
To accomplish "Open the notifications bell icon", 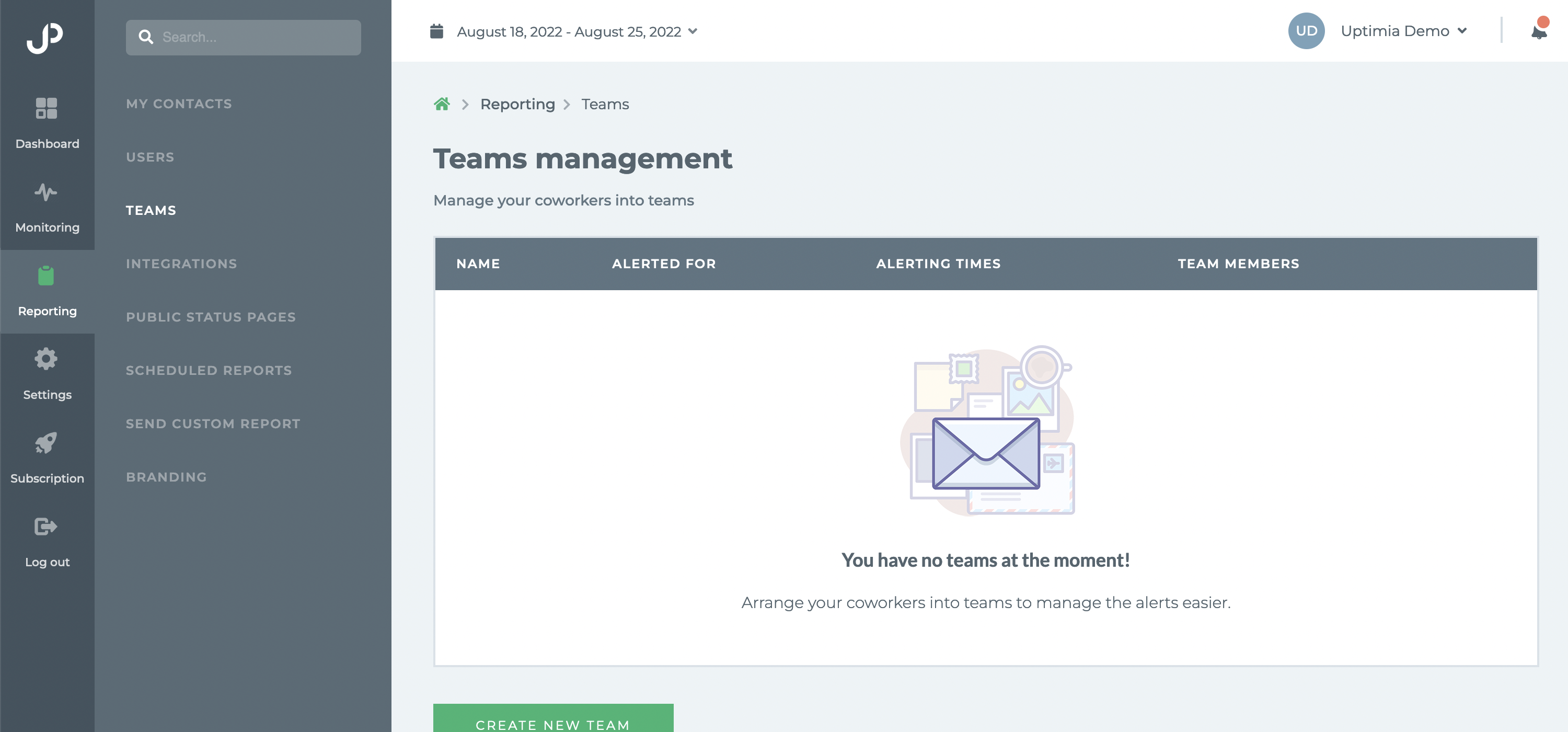I will 1539,29.
